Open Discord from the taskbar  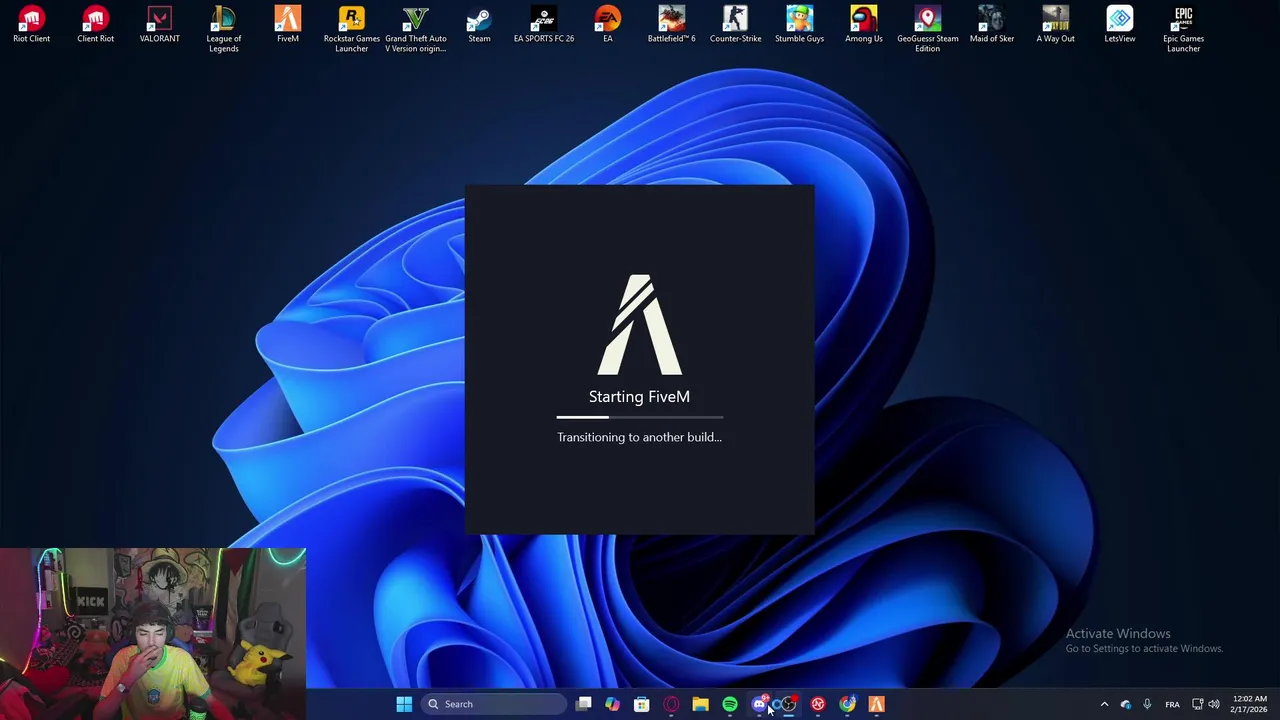(x=759, y=704)
